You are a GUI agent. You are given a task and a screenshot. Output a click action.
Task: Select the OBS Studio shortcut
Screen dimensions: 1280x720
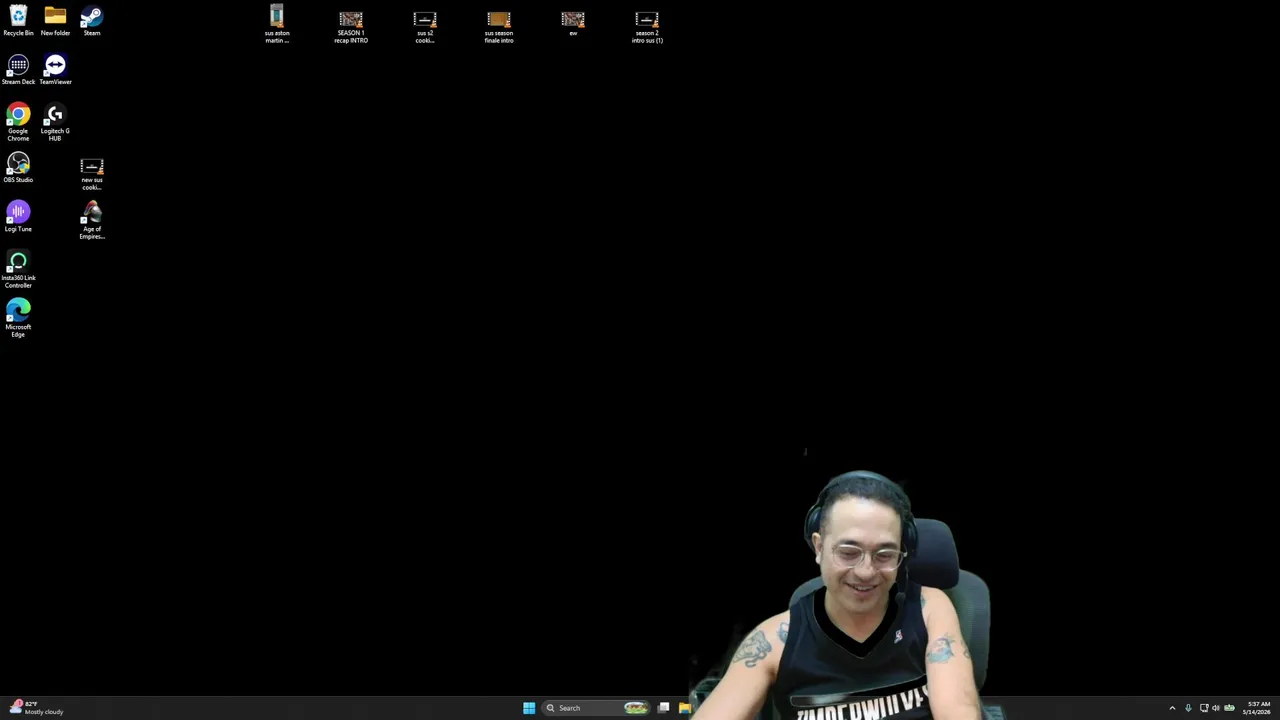pos(18,168)
